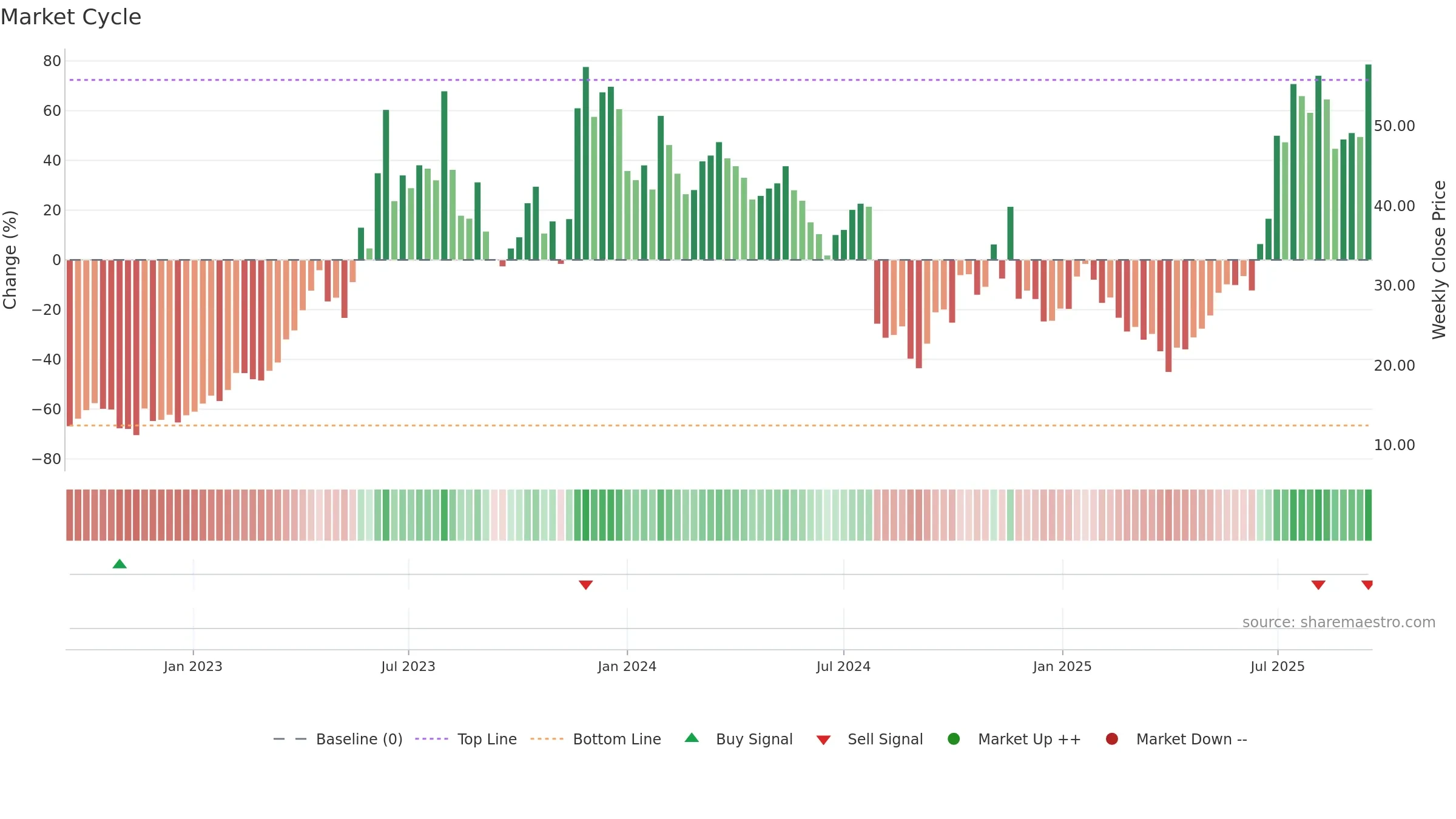This screenshot has height=819, width=1456.
Task: Click the sell signal marker before Jan 2024
Action: coord(585,585)
